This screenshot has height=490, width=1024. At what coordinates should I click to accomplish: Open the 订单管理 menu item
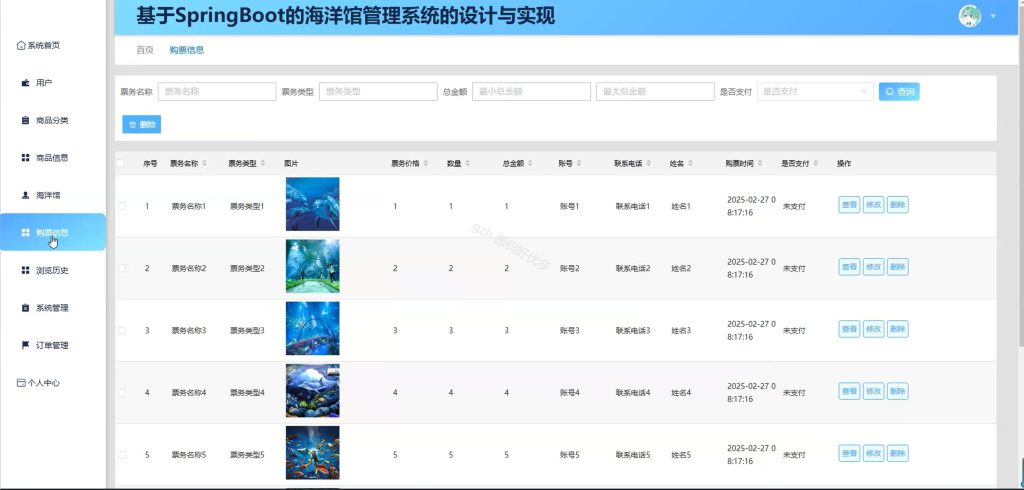pyautogui.click(x=53, y=345)
